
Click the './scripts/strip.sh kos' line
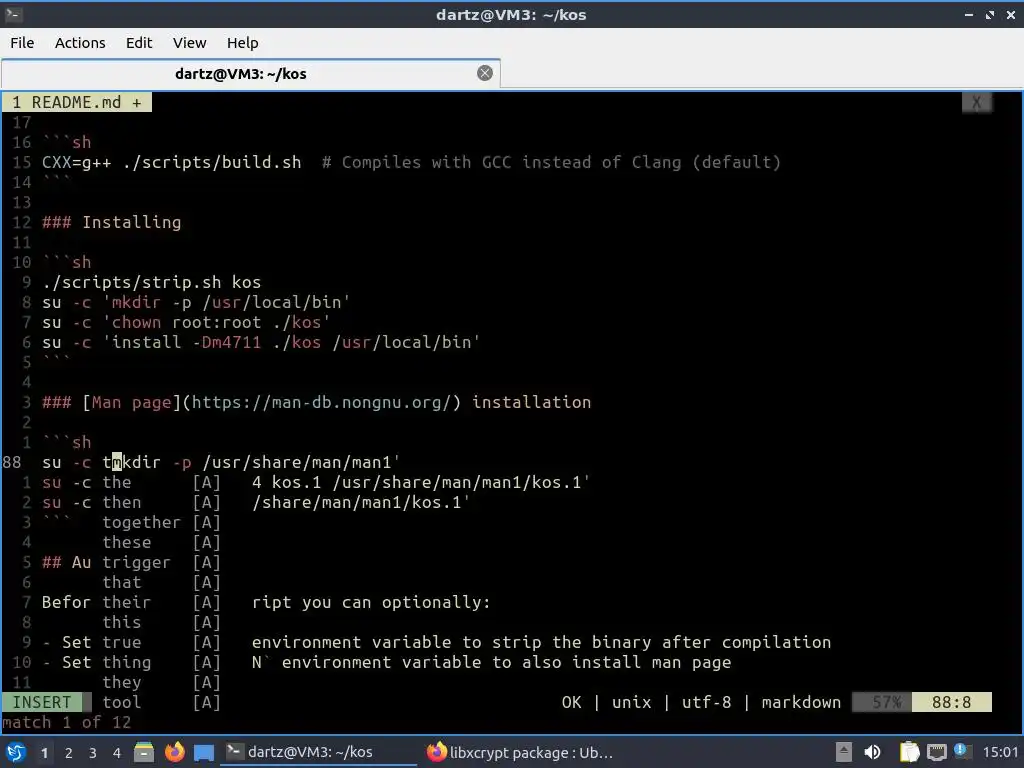tap(152, 283)
